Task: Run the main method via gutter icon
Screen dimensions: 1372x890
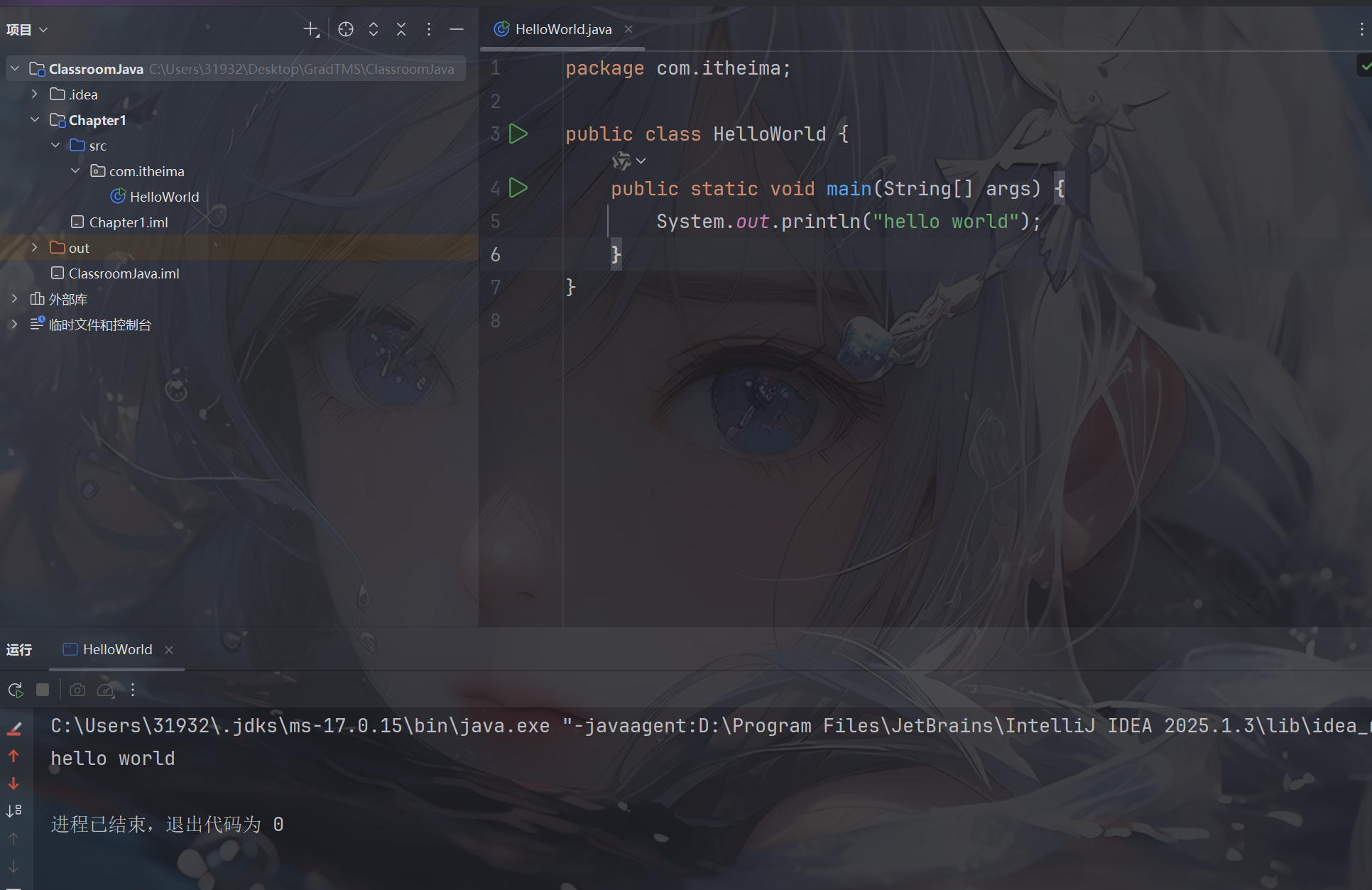Action: tap(518, 188)
